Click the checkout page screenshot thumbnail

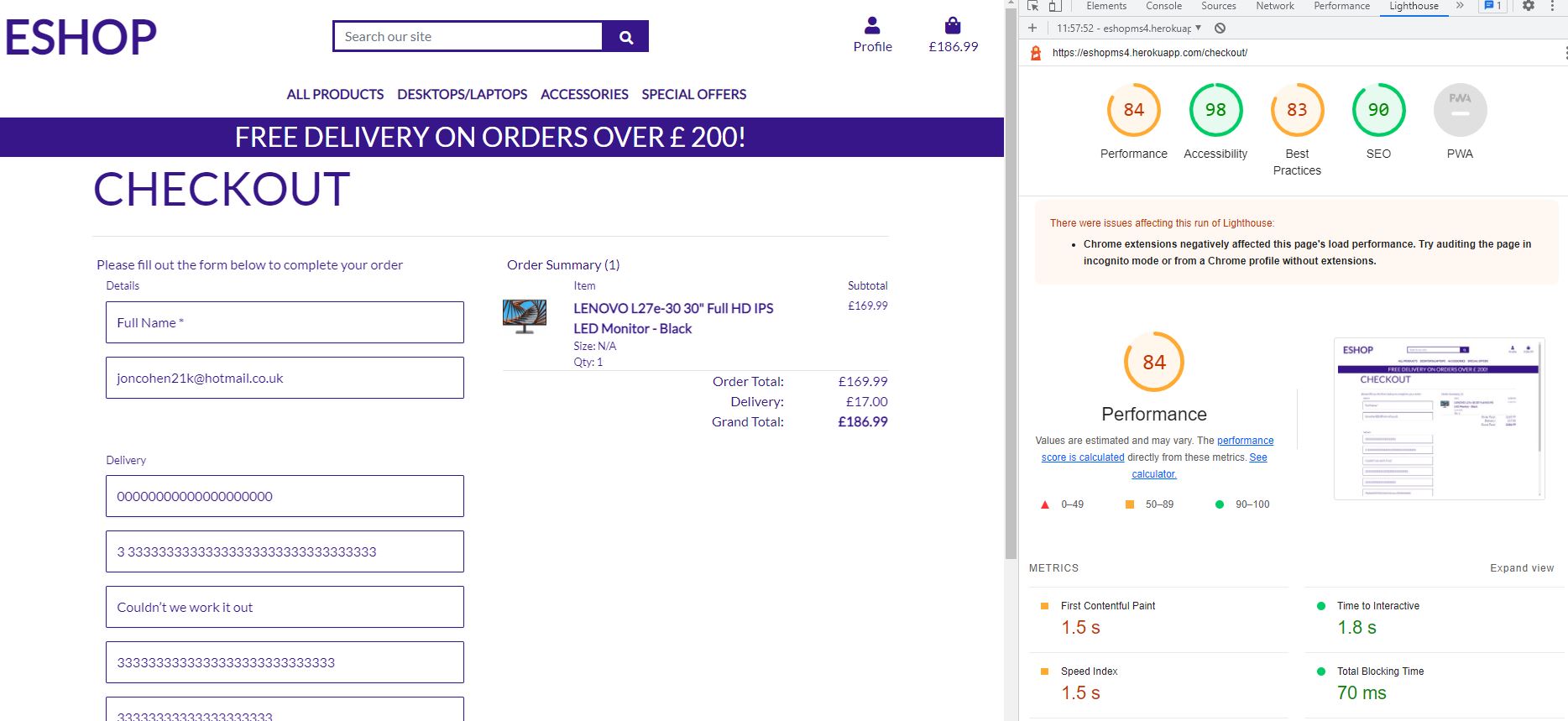1439,418
